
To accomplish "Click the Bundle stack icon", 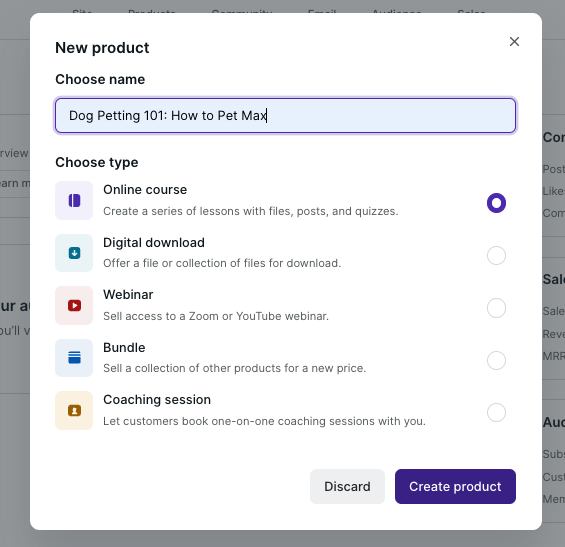I will click(74, 358).
